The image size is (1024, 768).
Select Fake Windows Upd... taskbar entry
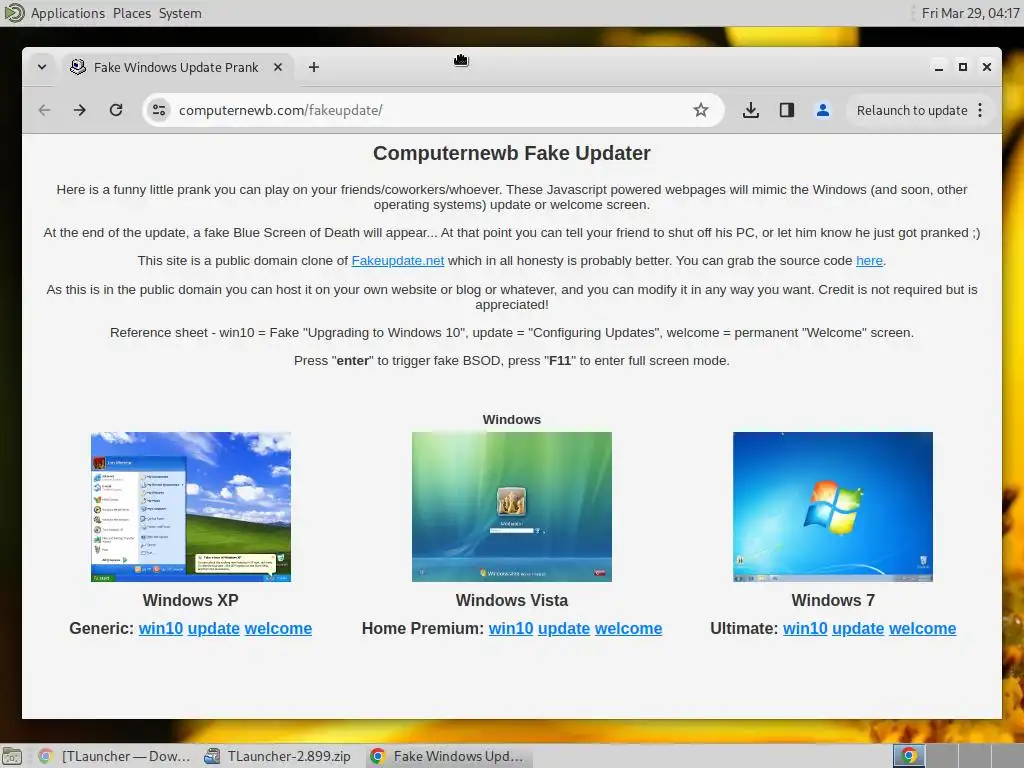click(x=448, y=756)
